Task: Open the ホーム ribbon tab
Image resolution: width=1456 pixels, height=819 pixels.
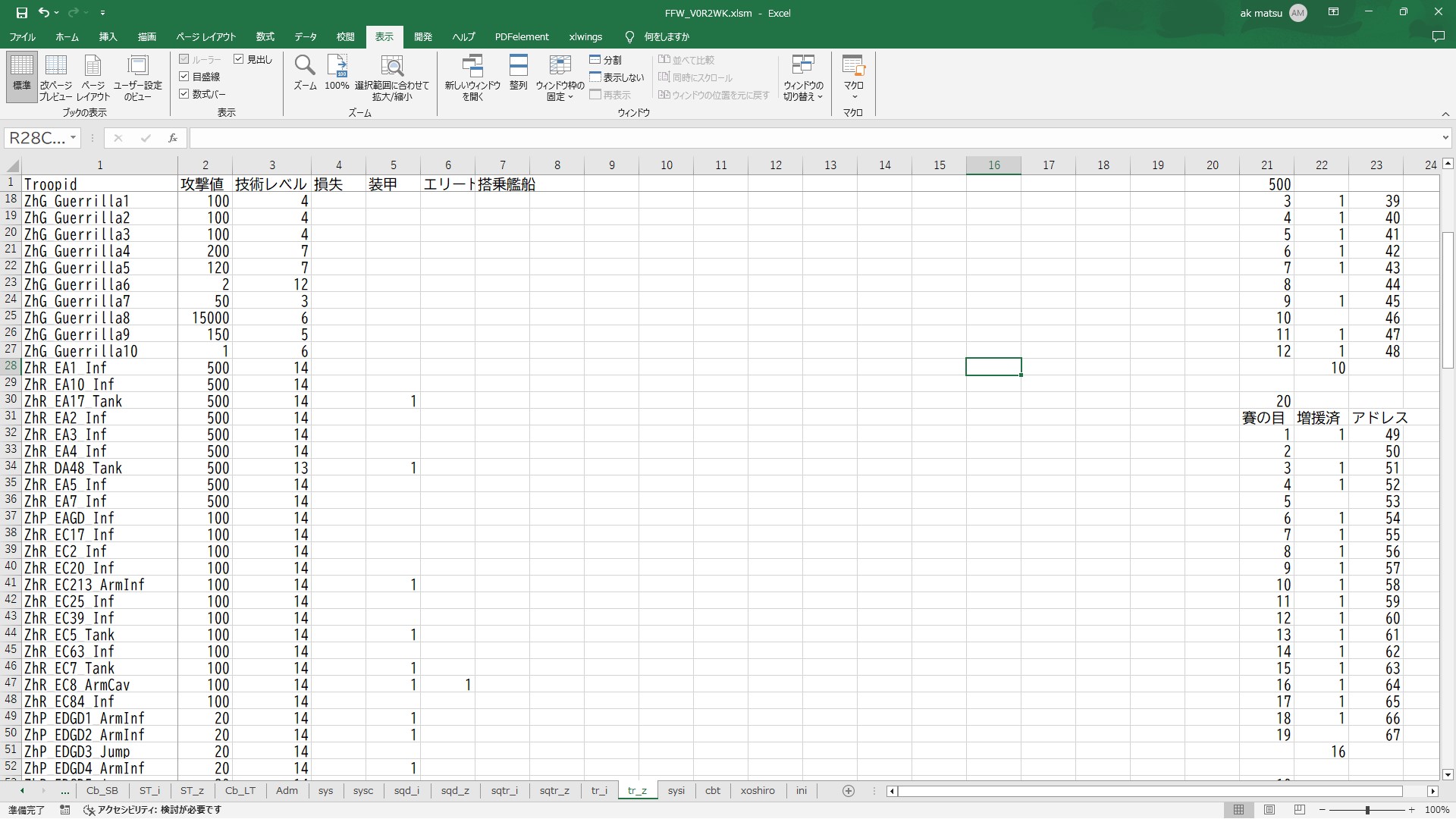Action: point(67,36)
